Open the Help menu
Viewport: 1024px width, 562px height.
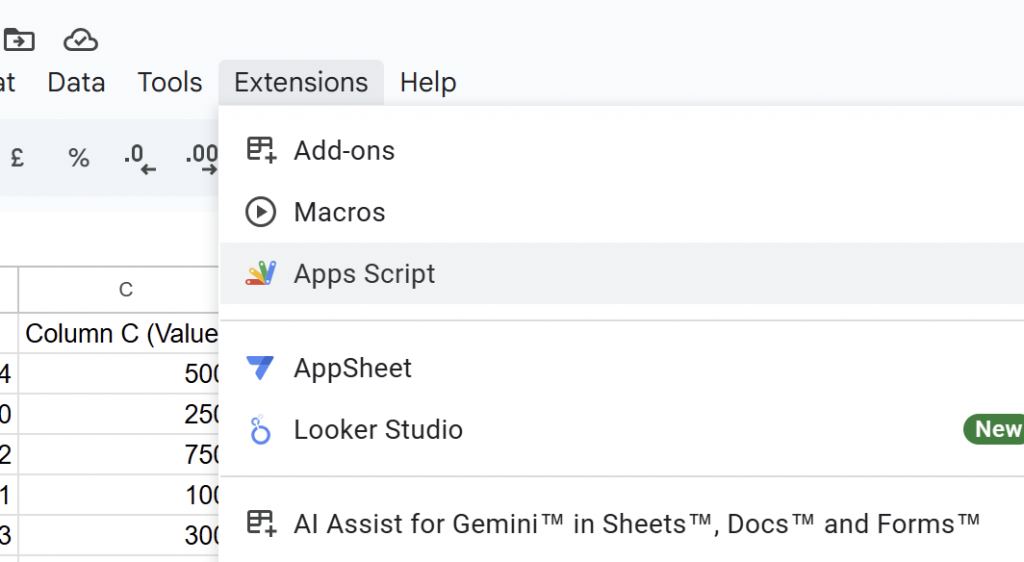click(x=428, y=82)
